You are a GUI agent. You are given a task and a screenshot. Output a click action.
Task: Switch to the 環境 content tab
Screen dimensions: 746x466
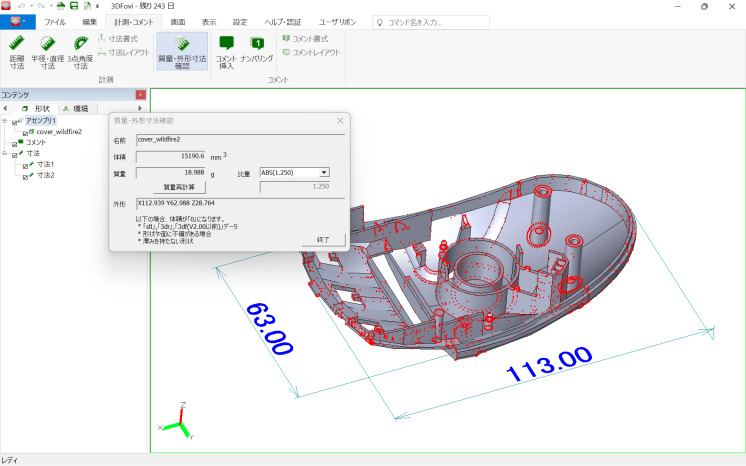pyautogui.click(x=76, y=109)
